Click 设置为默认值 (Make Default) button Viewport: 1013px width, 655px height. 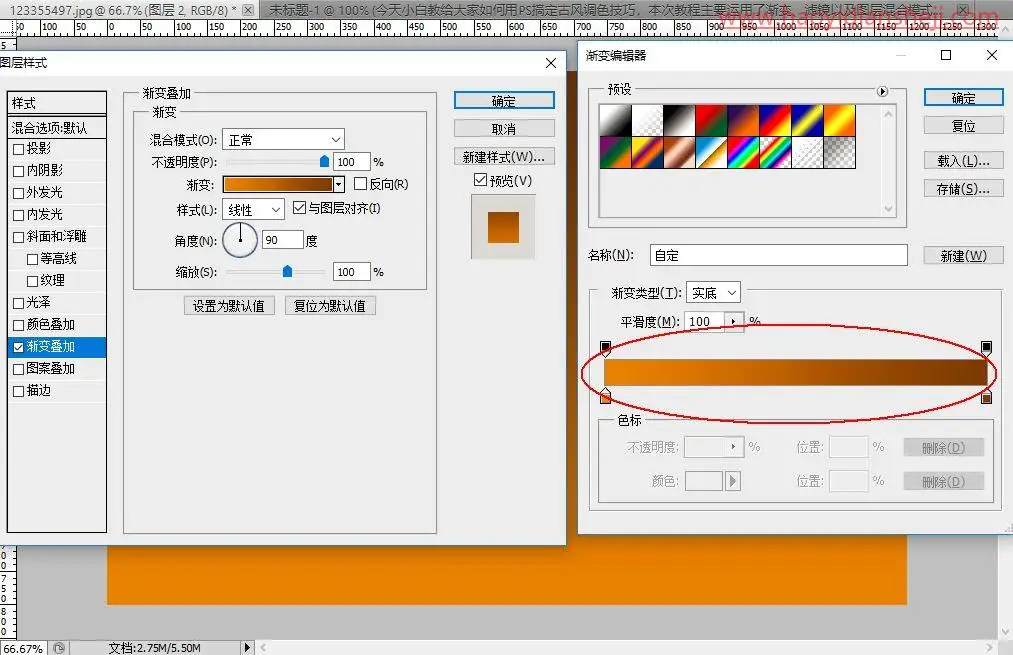click(229, 306)
